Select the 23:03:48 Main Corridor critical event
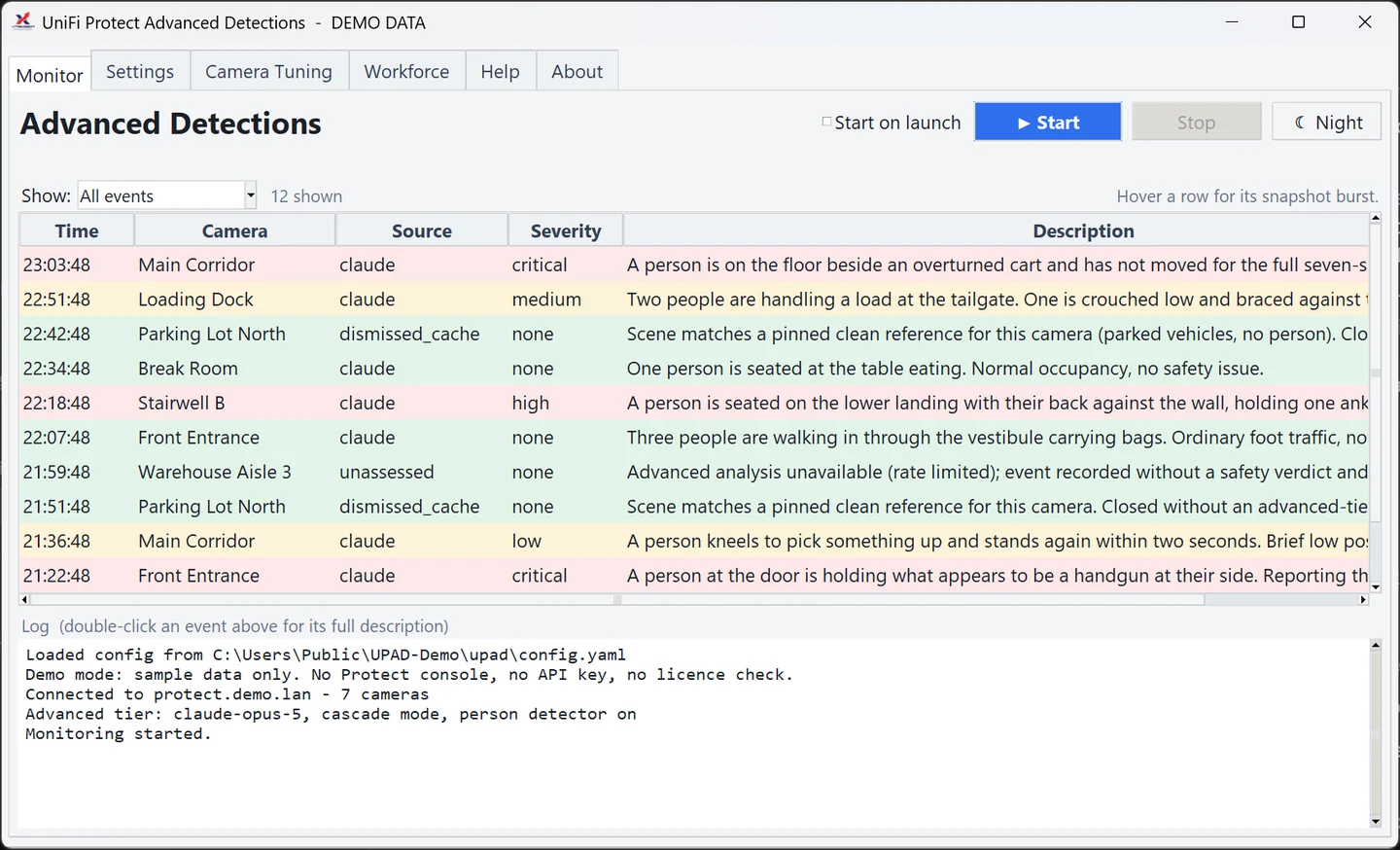Image resolution: width=1400 pixels, height=850 pixels. coord(694,265)
